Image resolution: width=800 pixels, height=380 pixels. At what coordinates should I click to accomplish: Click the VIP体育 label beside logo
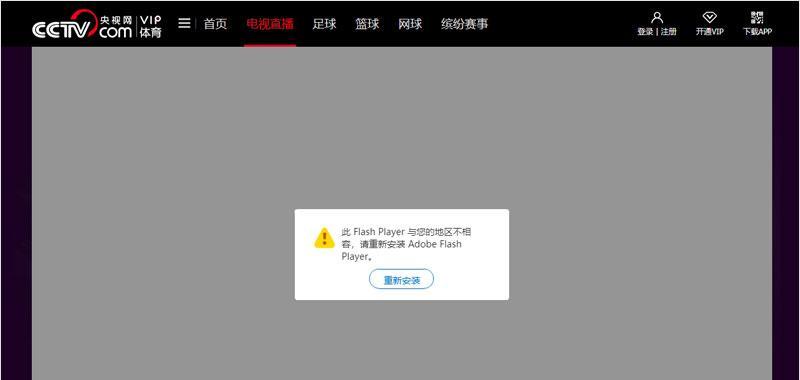click(151, 27)
